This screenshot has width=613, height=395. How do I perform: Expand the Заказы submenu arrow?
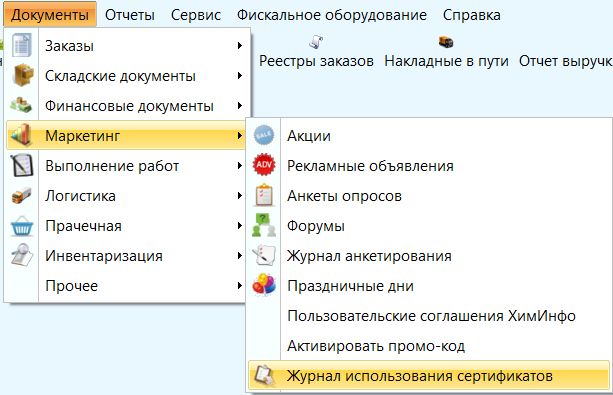coord(240,46)
